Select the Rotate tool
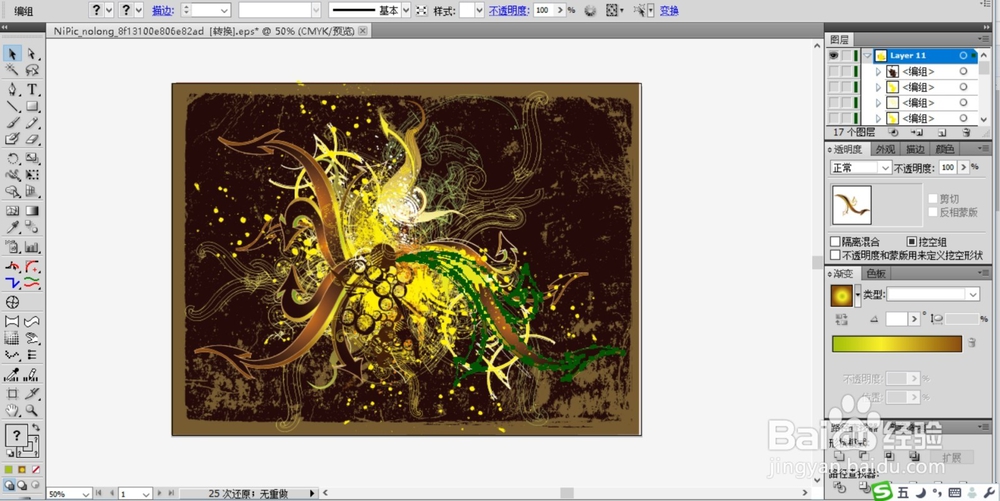The width and height of the screenshot is (1000, 501). [12, 158]
